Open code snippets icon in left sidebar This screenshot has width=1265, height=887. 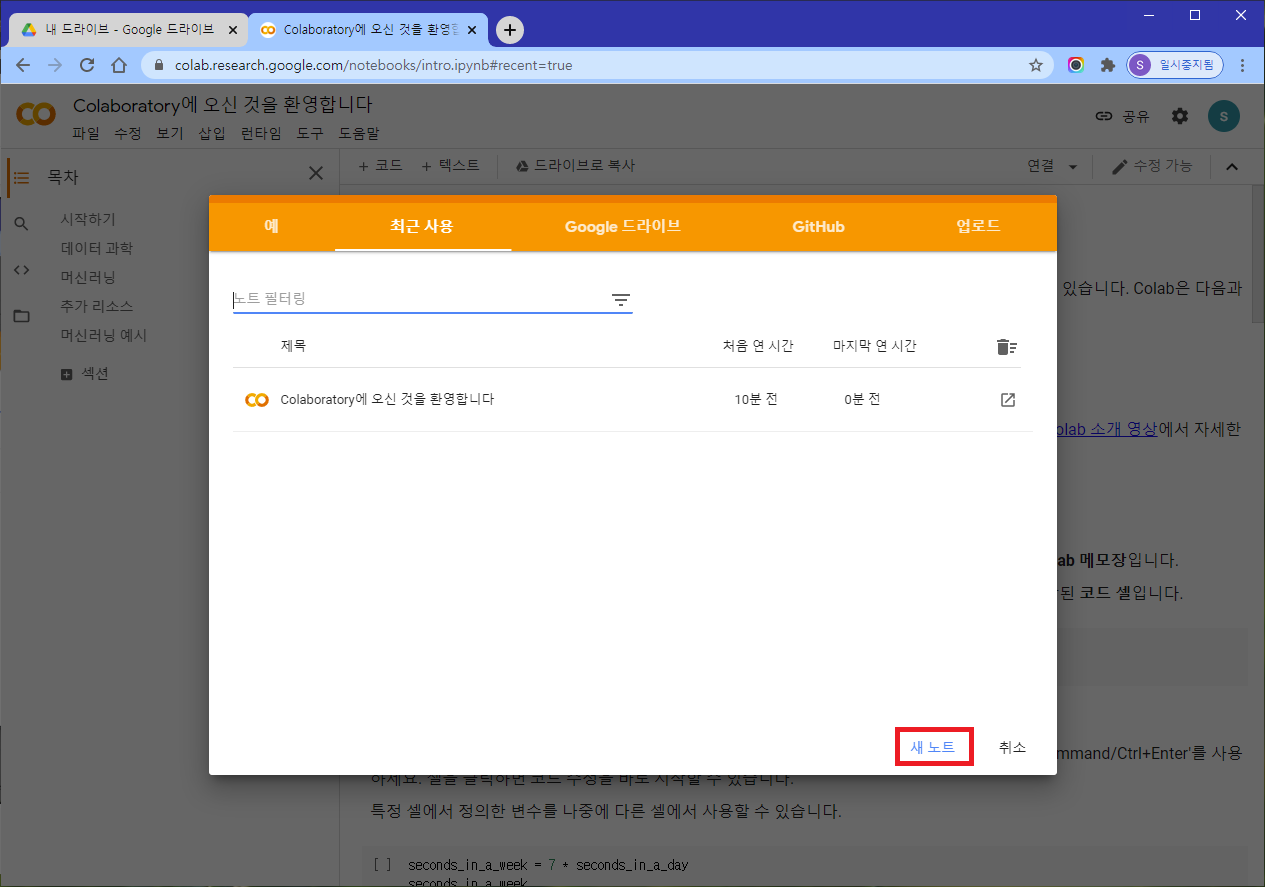[x=21, y=269]
